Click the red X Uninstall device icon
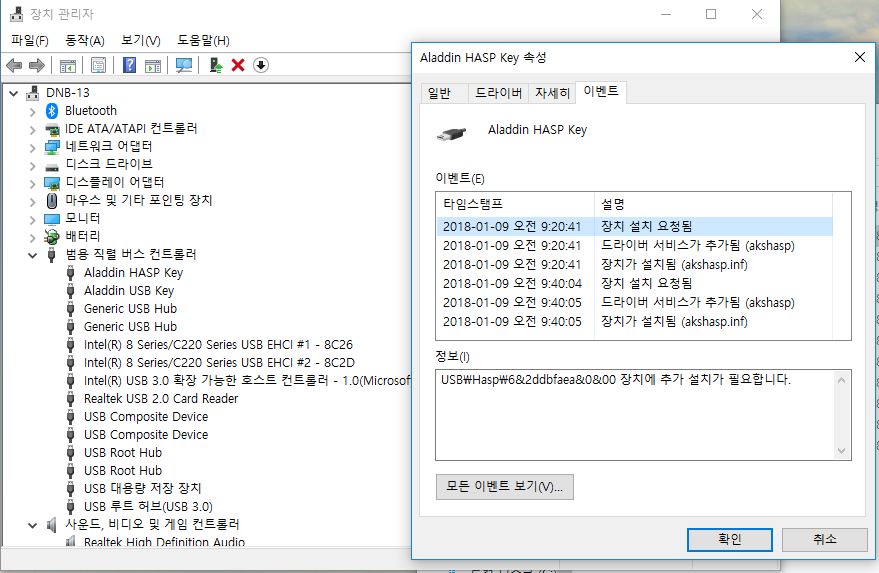The image size is (879, 573). (238, 65)
